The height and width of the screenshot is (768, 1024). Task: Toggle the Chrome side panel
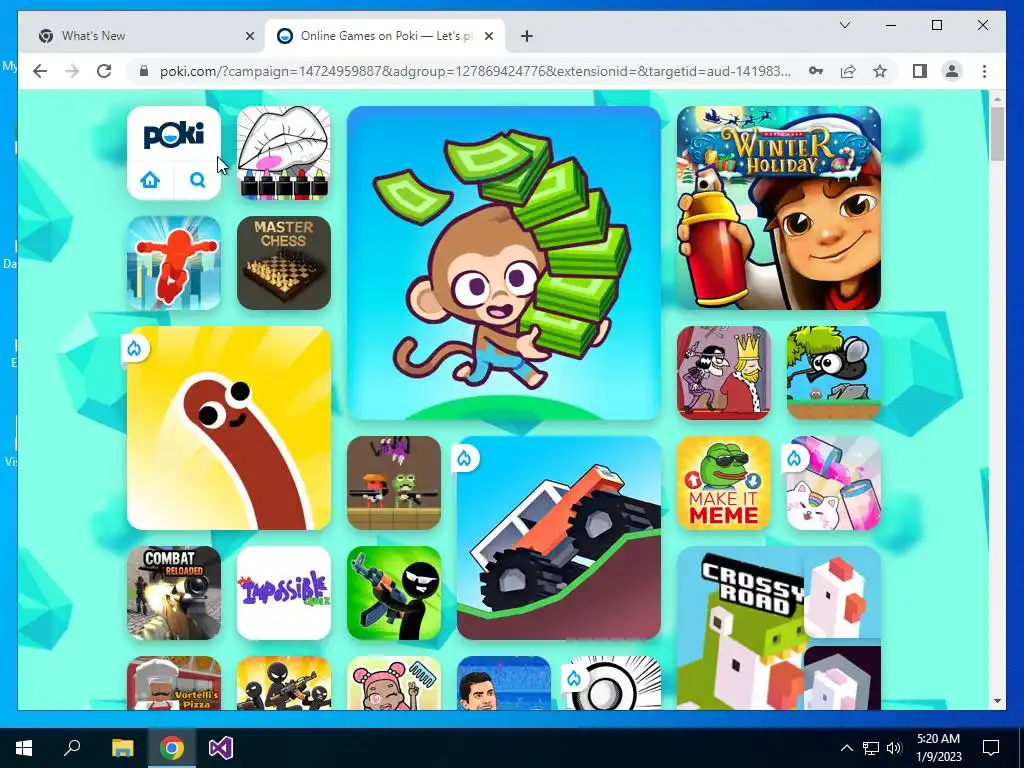click(920, 71)
